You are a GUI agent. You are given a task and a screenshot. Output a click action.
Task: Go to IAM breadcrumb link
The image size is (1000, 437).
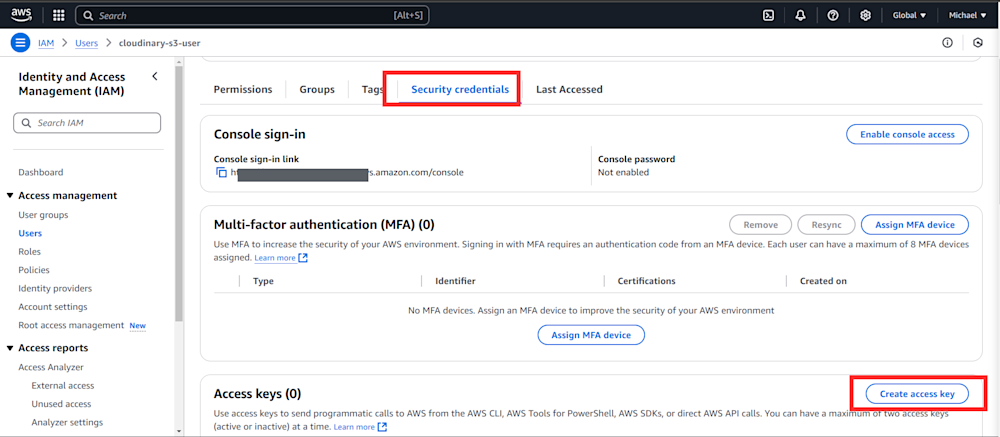(x=46, y=43)
